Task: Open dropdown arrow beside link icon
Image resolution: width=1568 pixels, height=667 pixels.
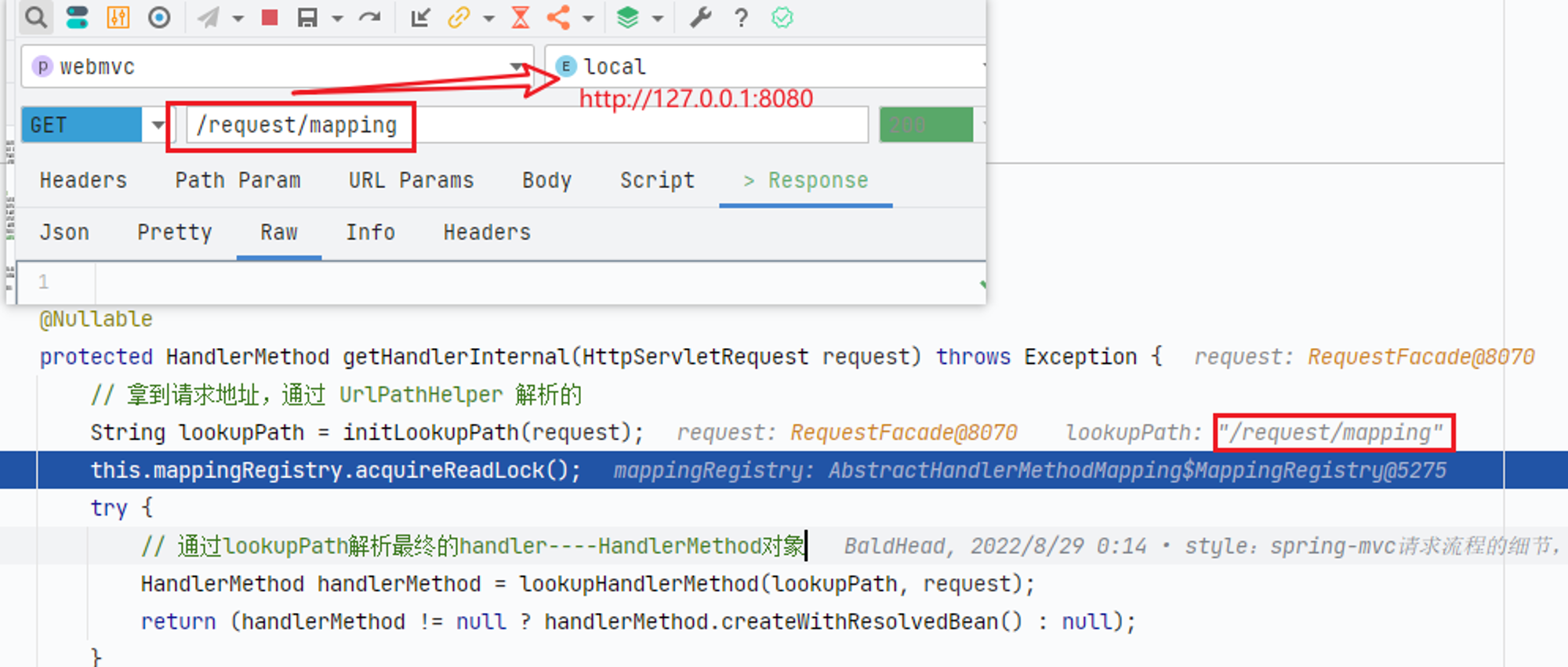Action: [489, 18]
